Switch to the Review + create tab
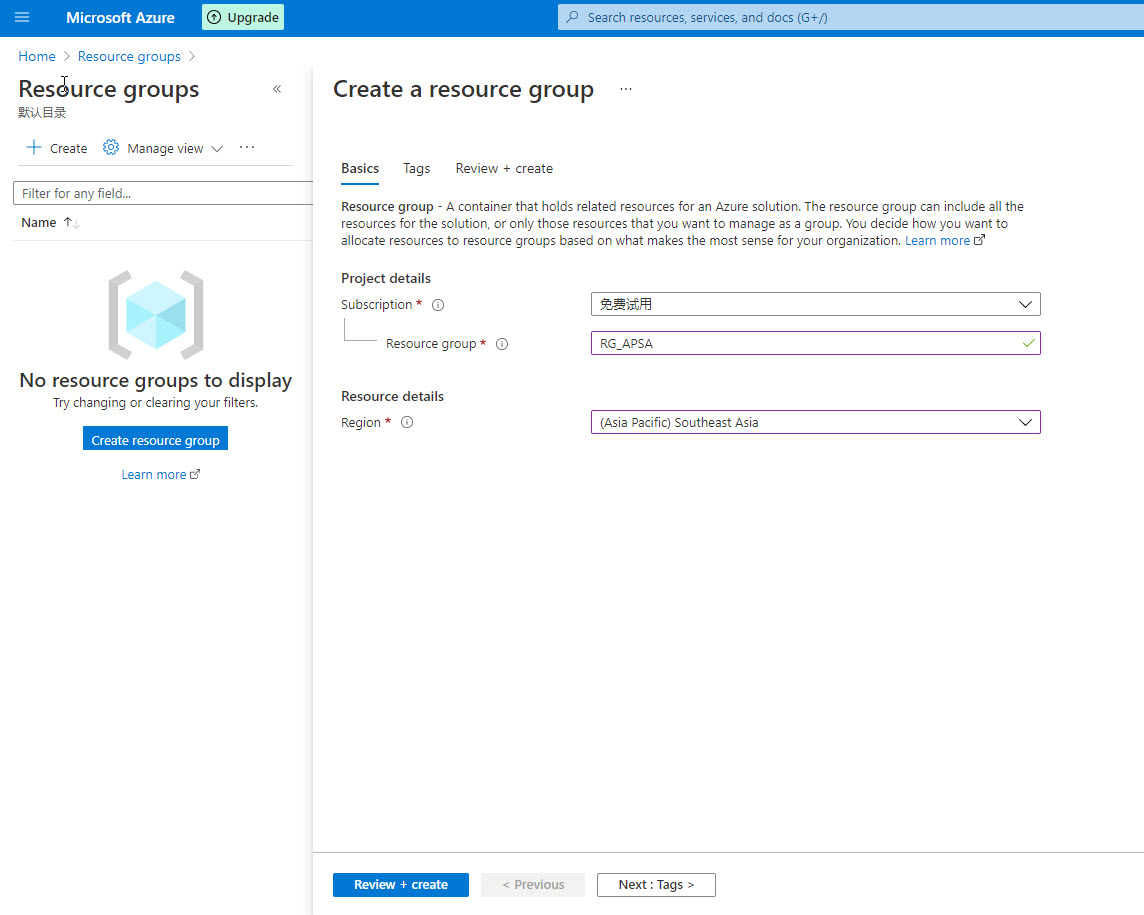This screenshot has width=1144, height=915. click(x=504, y=168)
